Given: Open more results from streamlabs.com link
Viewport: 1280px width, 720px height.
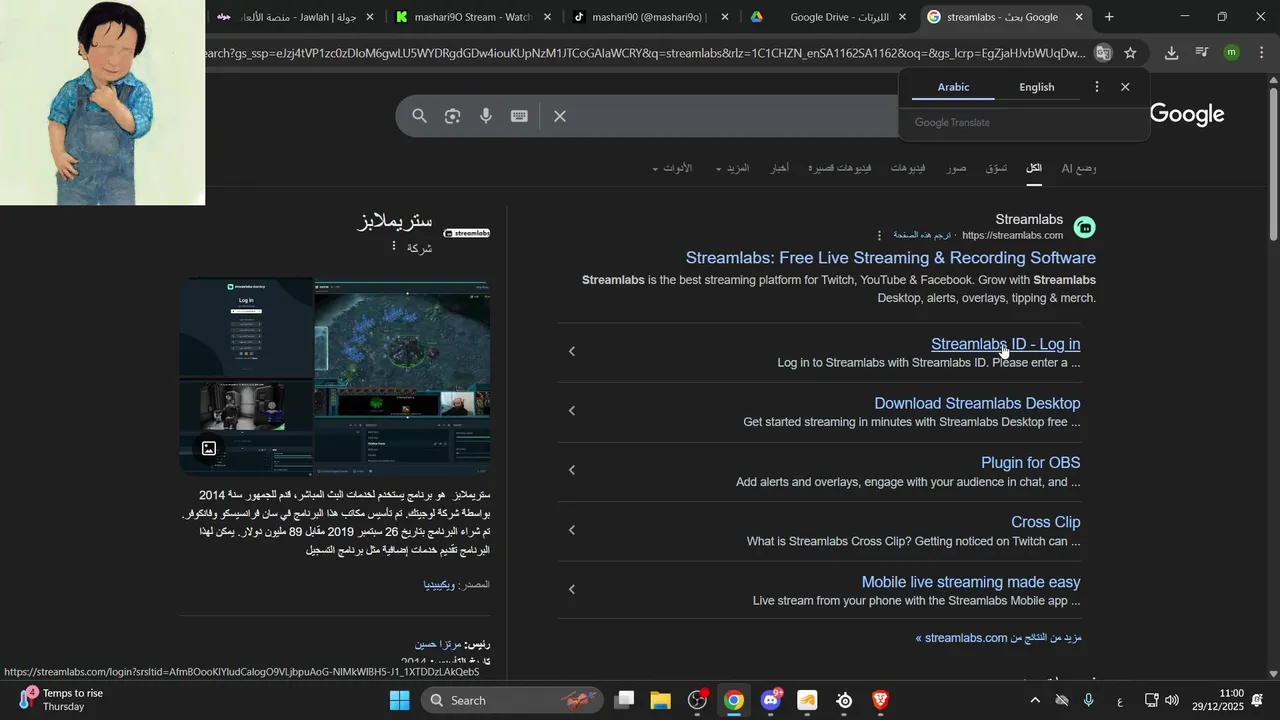Looking at the screenshot, I should pos(999,638).
